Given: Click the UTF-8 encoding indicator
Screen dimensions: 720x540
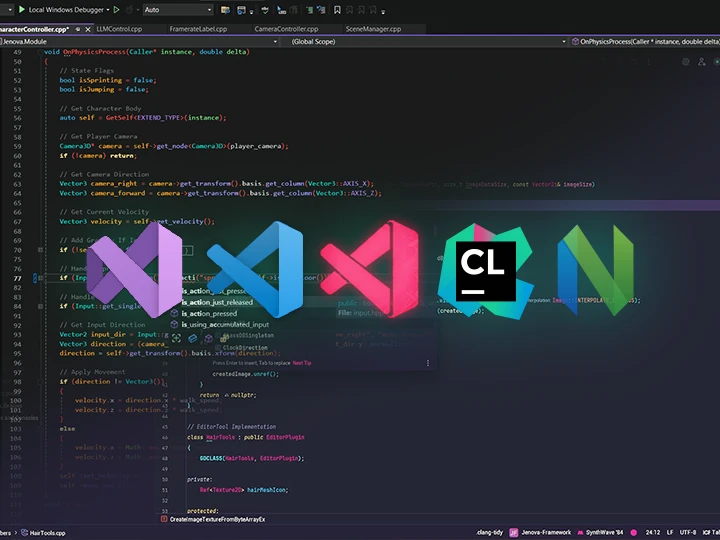Looking at the screenshot, I should (x=688, y=533).
